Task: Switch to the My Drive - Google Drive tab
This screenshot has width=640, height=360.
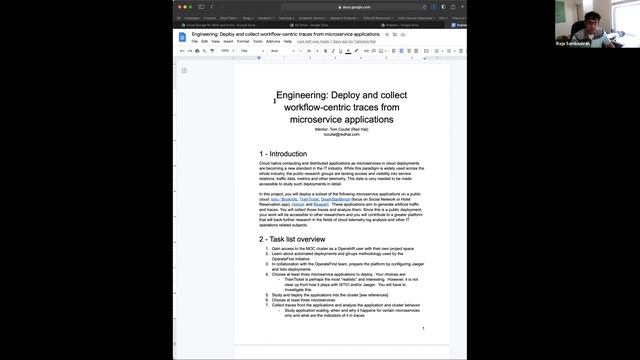Action: point(309,25)
